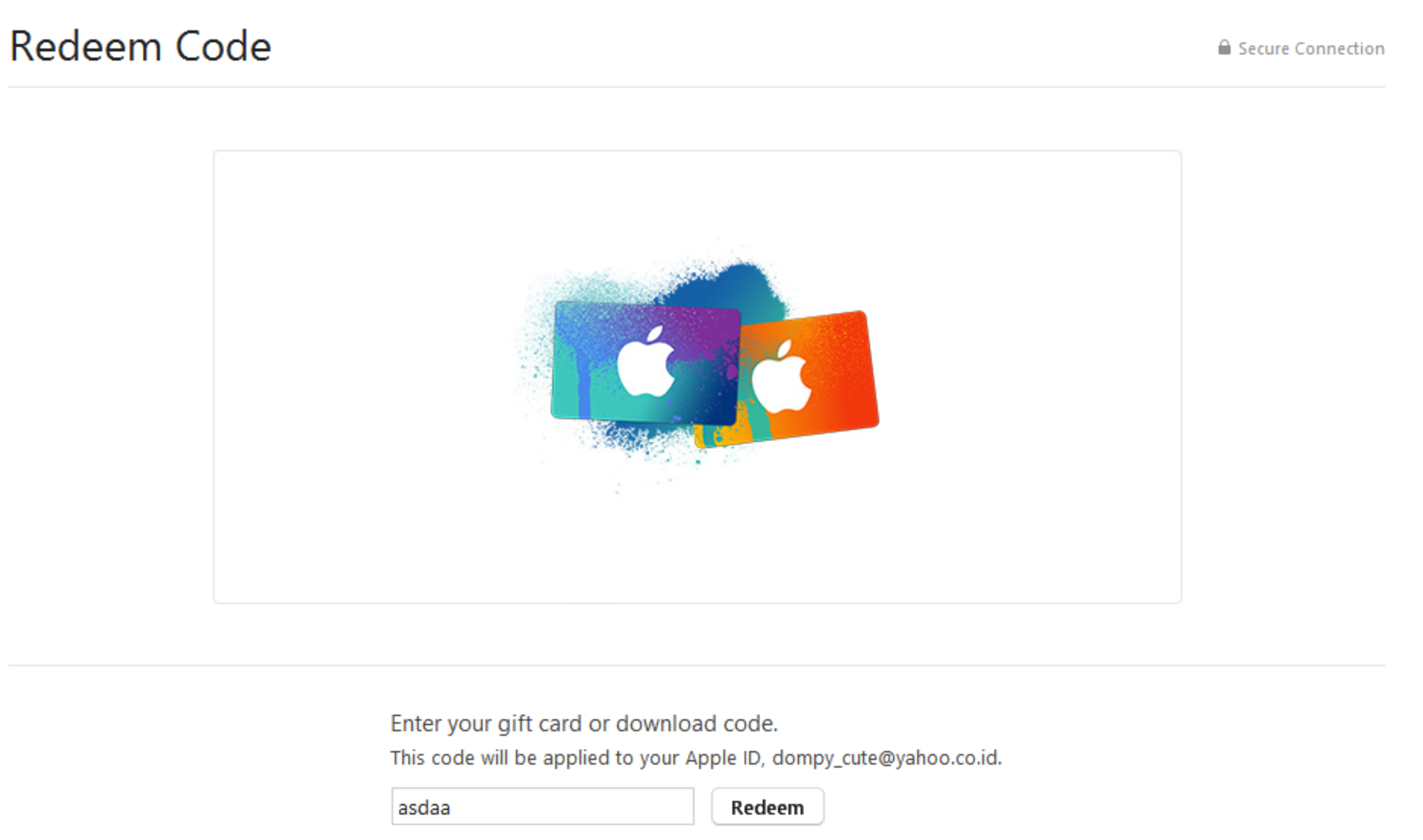Click the Redeem button
This screenshot has width=1423, height=840.
tap(767, 807)
